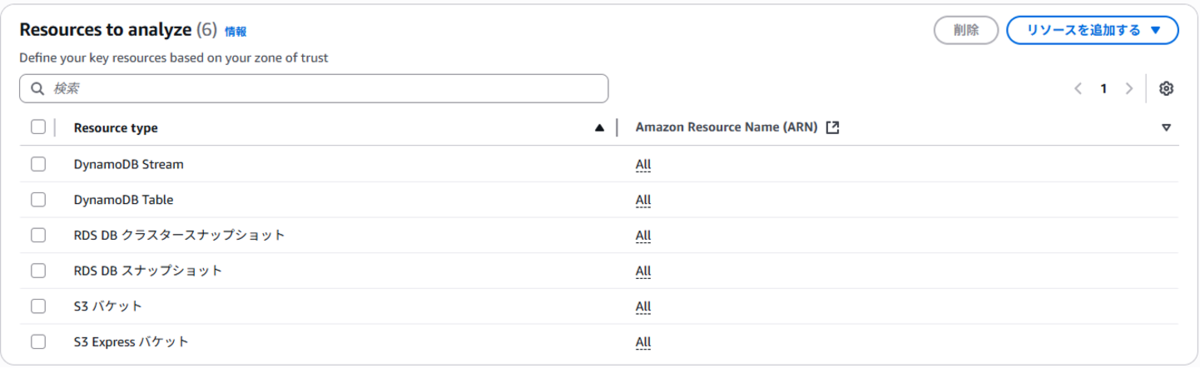The image size is (1200, 373).
Task: Check the DynamoDB Stream row
Action: (x=38, y=164)
